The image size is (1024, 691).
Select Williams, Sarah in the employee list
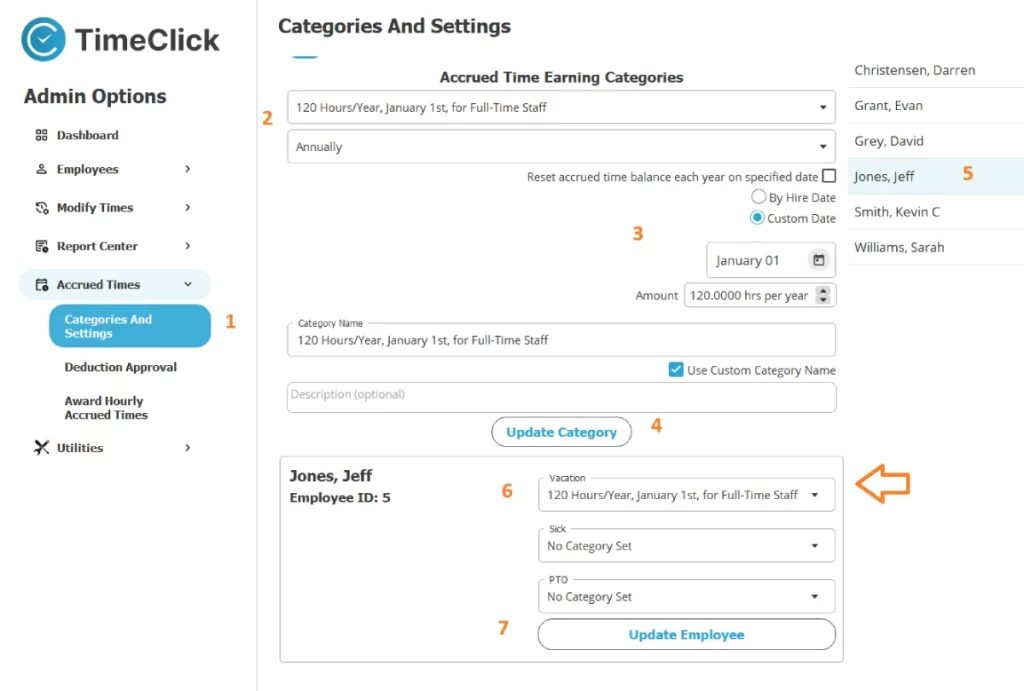tap(899, 247)
